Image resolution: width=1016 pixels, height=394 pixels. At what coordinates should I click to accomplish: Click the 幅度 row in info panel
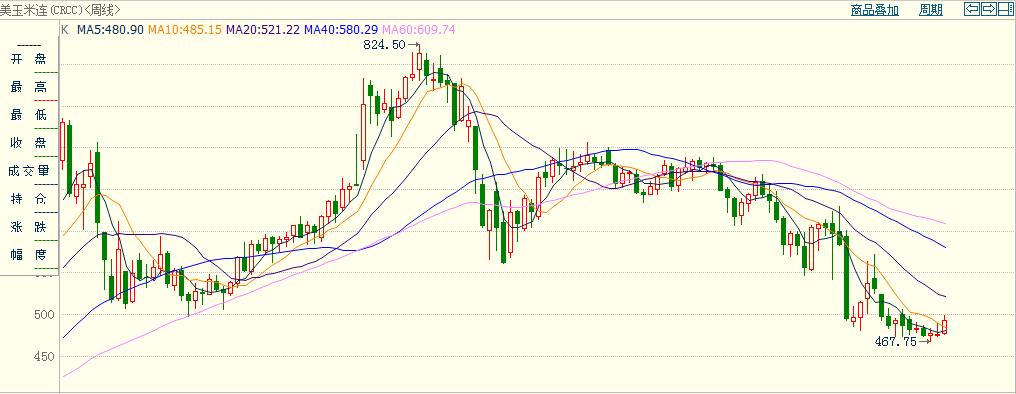(29, 255)
